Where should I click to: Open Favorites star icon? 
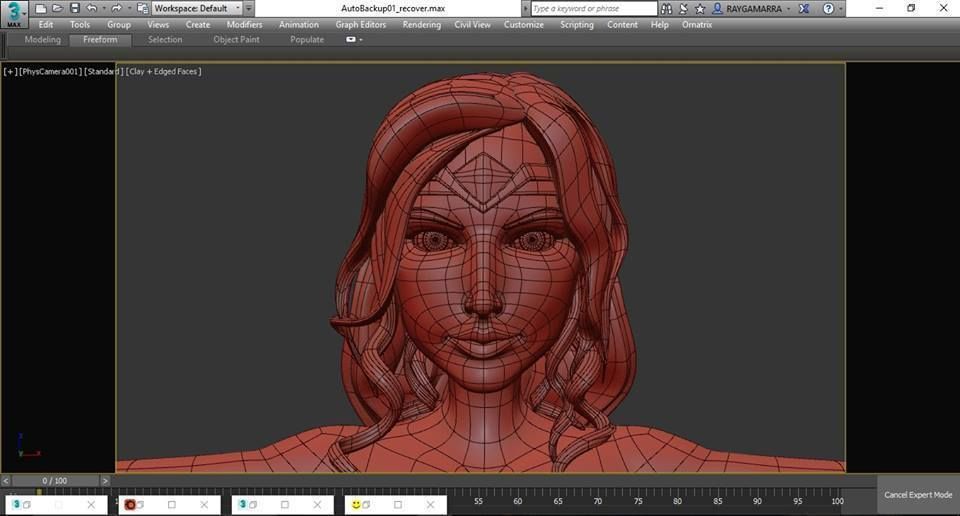point(700,9)
